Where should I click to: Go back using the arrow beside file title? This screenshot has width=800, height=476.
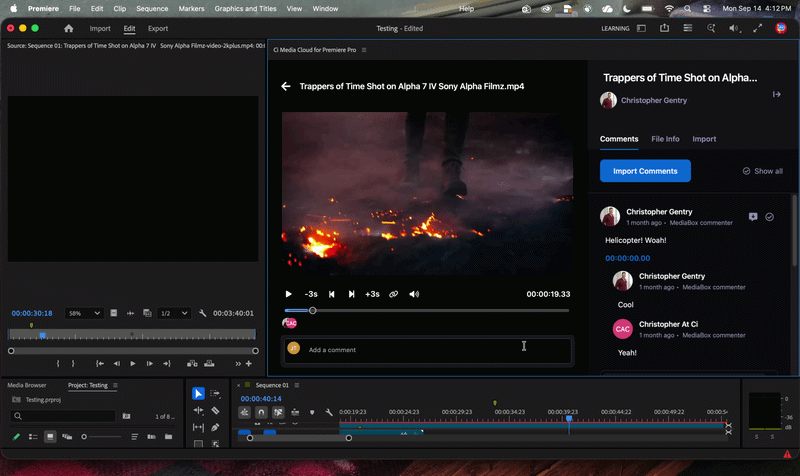click(x=286, y=86)
